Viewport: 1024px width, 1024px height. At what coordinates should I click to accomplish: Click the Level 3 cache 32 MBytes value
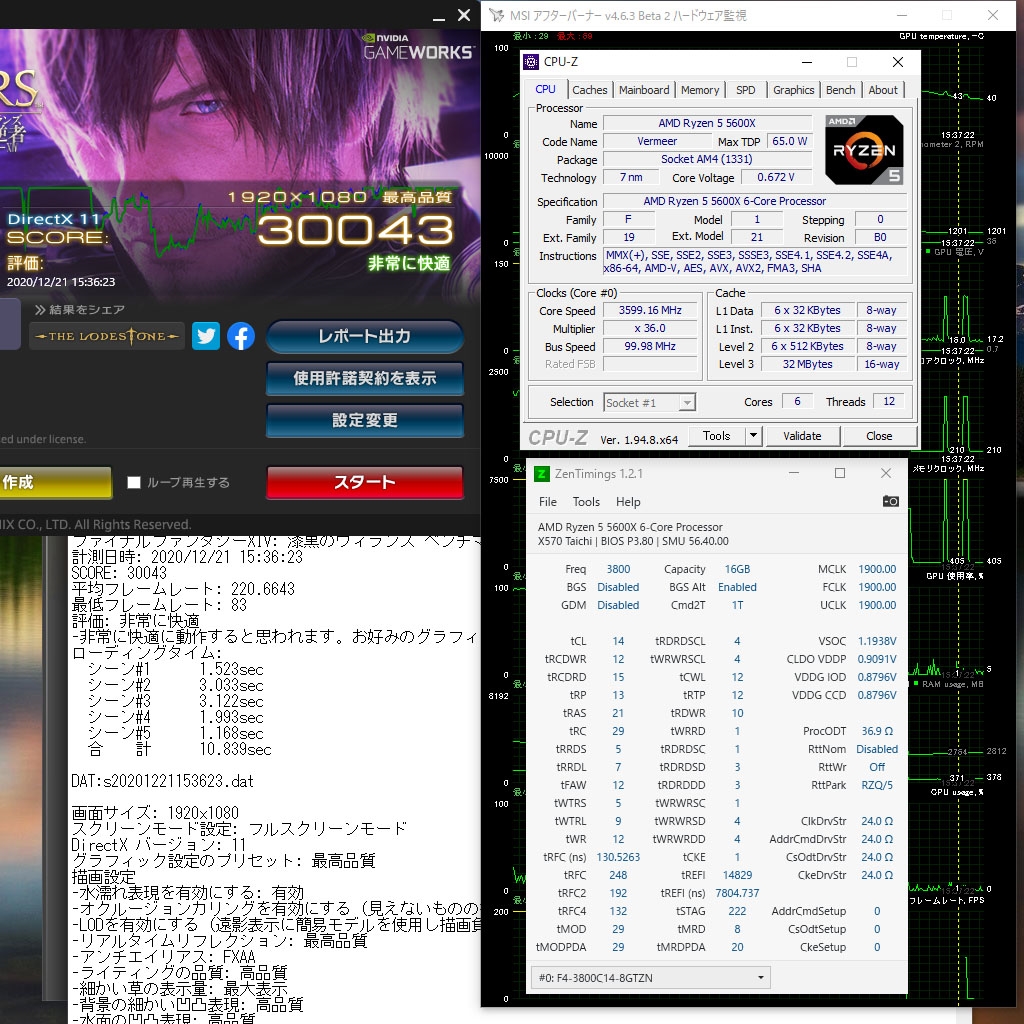pyautogui.click(x=807, y=364)
